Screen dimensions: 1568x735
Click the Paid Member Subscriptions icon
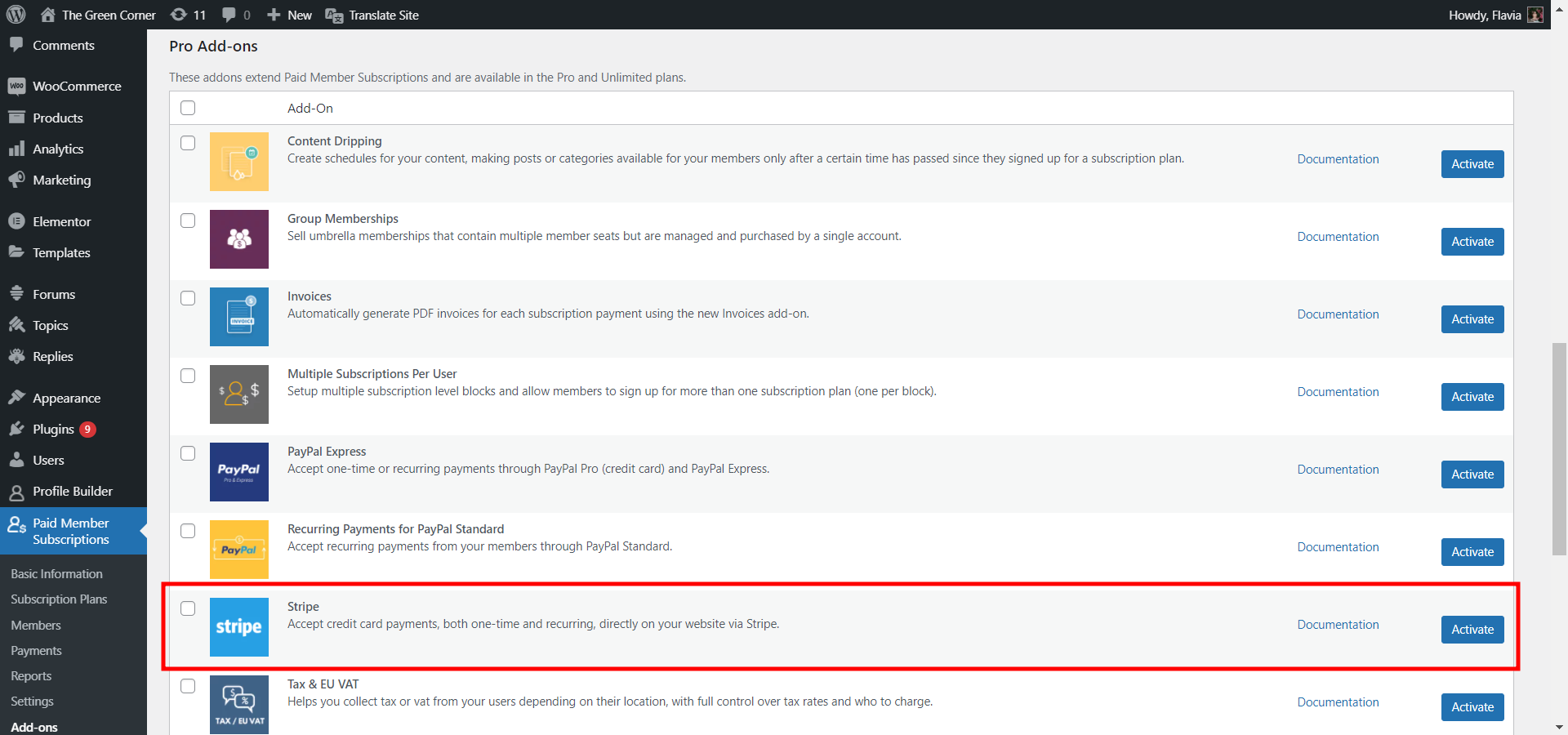(16, 524)
